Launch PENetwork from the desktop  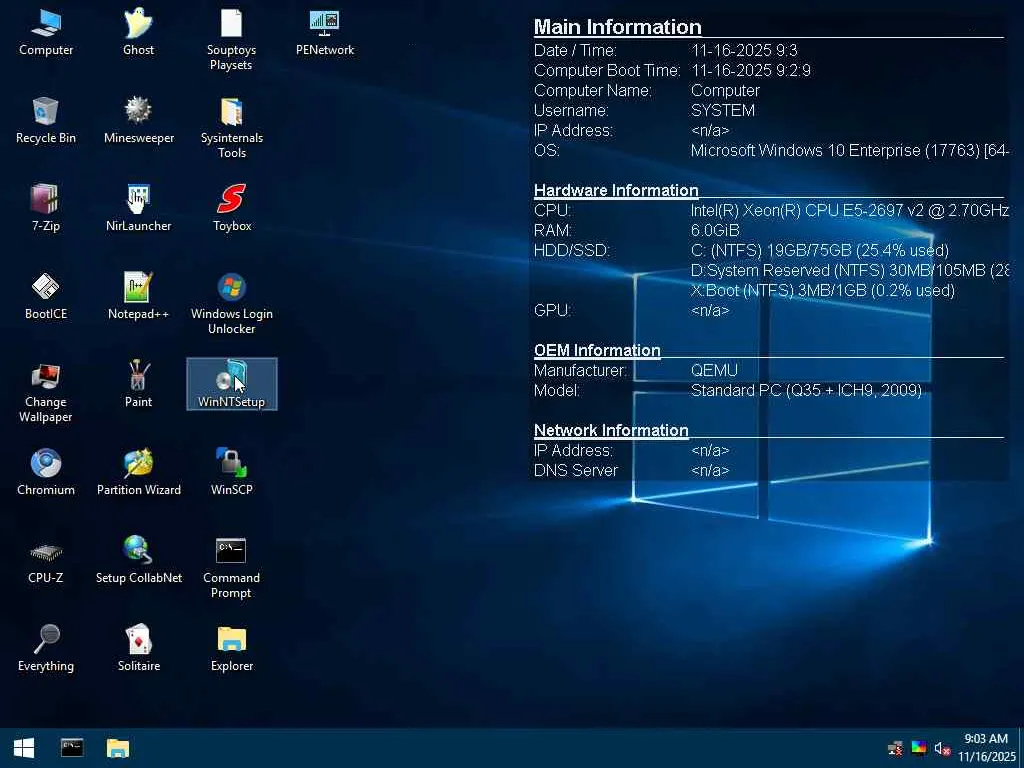(x=325, y=33)
